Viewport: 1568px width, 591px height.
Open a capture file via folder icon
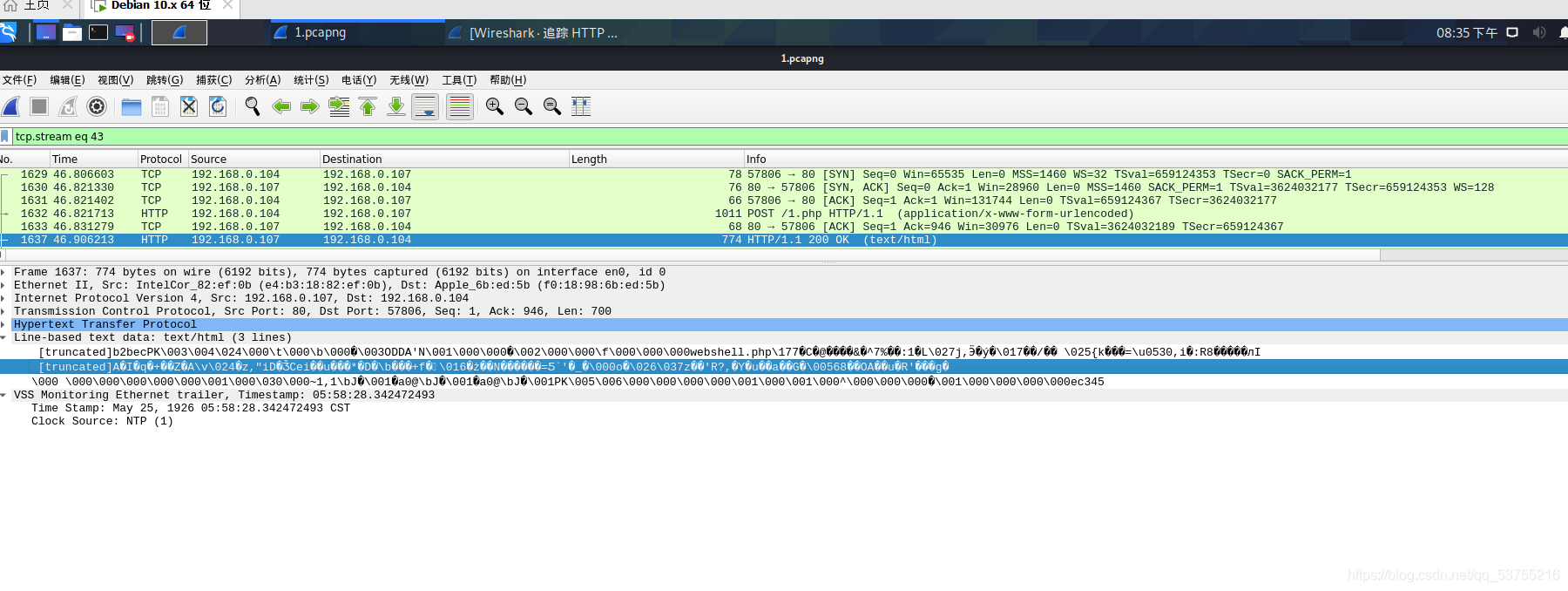(132, 106)
